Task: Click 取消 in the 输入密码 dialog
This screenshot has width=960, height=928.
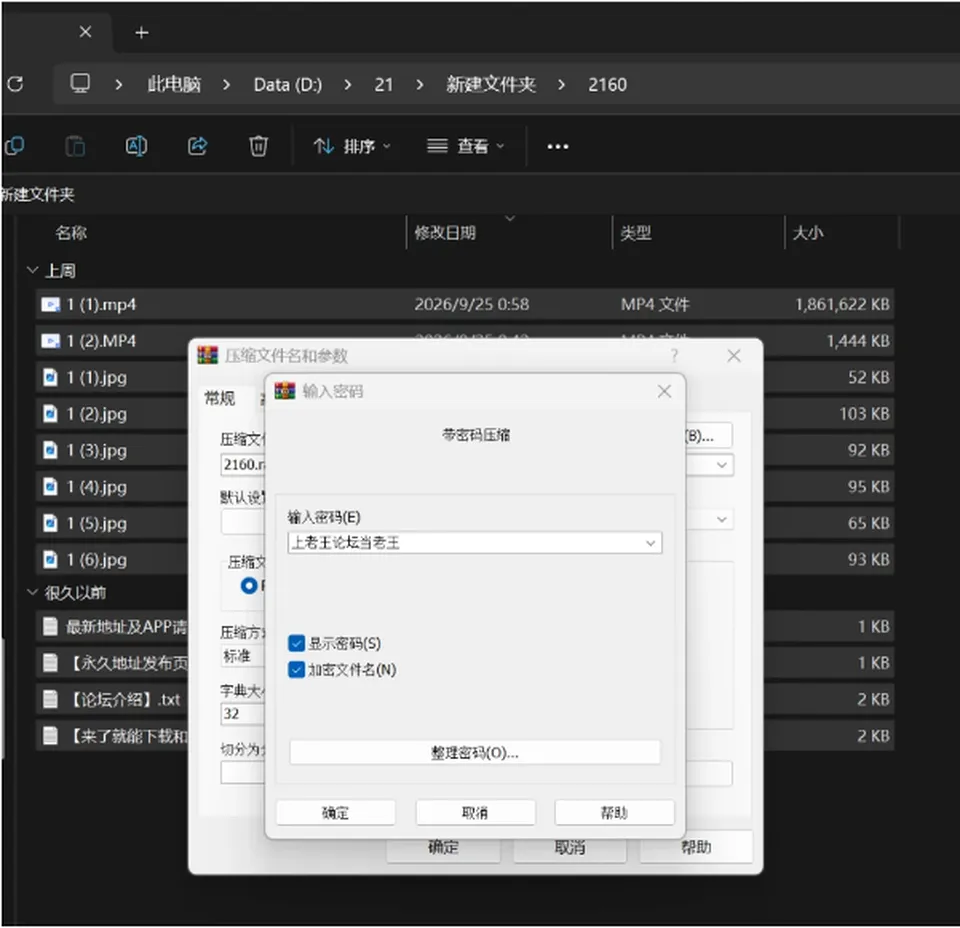Action: pyautogui.click(x=475, y=813)
